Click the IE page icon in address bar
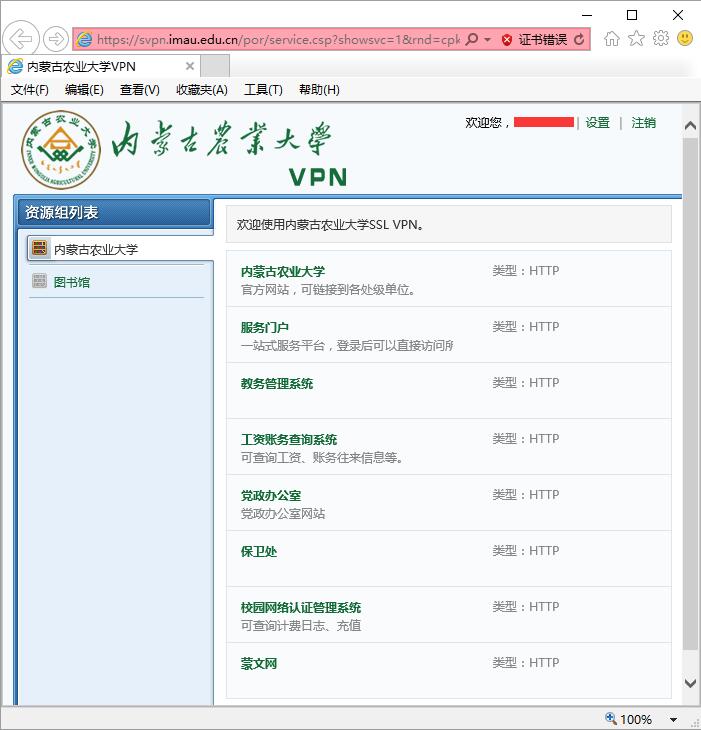Viewport: 701px width, 730px height. coord(84,39)
